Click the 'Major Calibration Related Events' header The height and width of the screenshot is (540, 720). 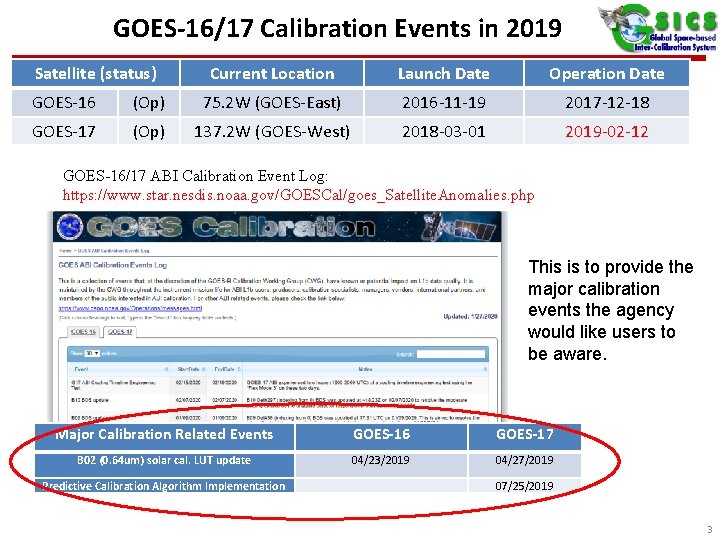coord(164,435)
